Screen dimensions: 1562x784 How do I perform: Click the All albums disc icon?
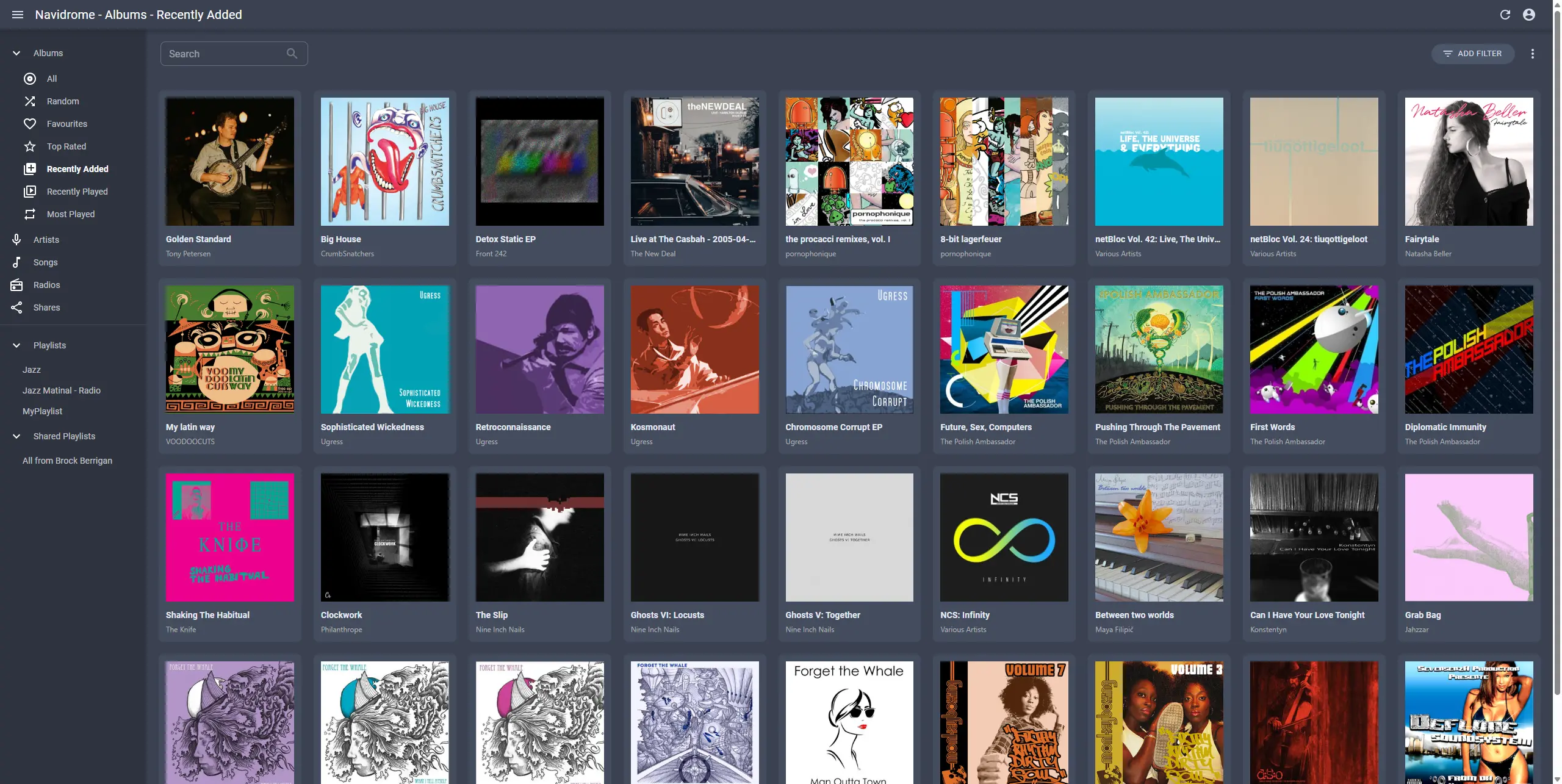[x=30, y=79]
